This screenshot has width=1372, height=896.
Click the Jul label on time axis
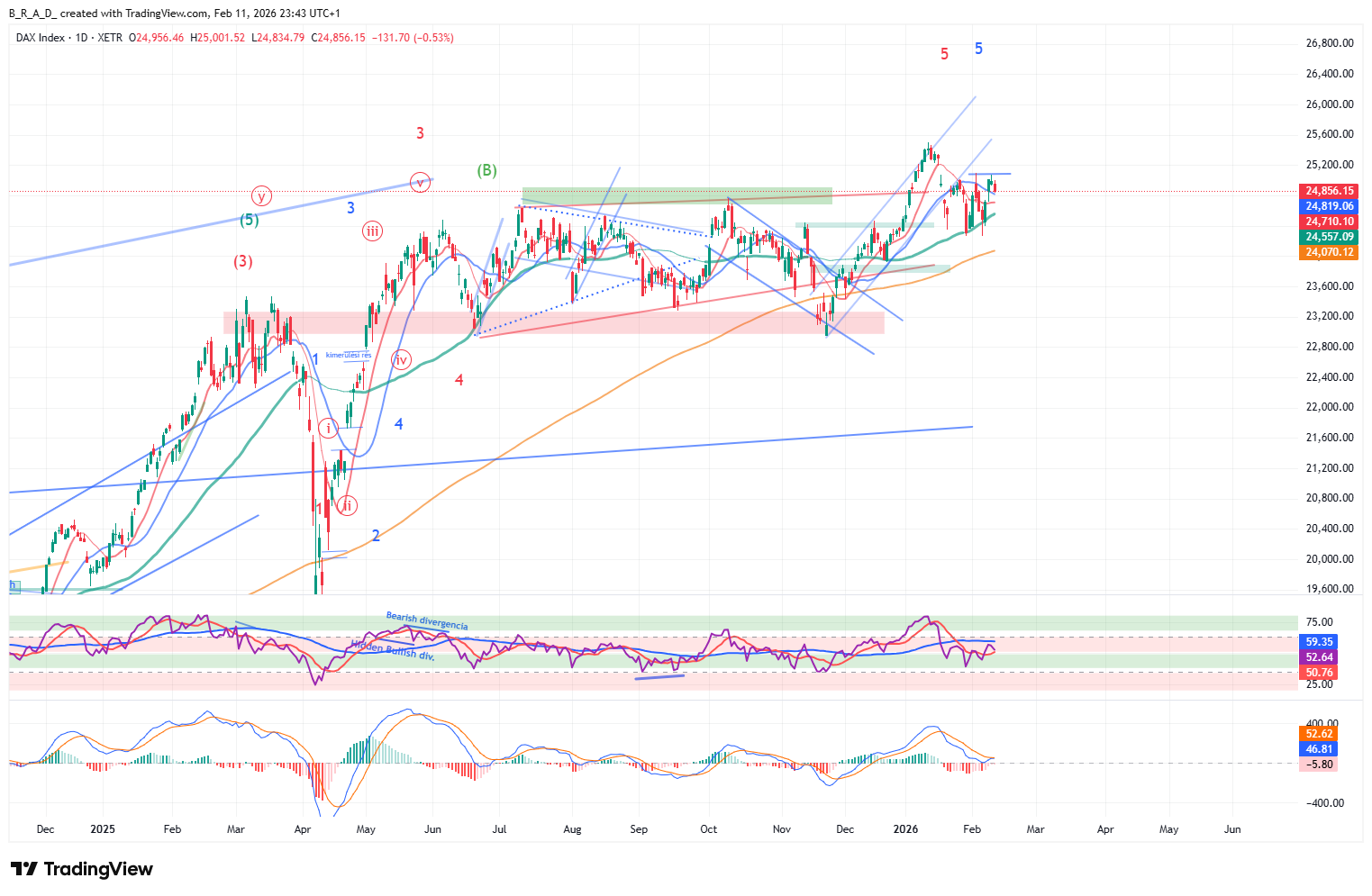tap(500, 829)
